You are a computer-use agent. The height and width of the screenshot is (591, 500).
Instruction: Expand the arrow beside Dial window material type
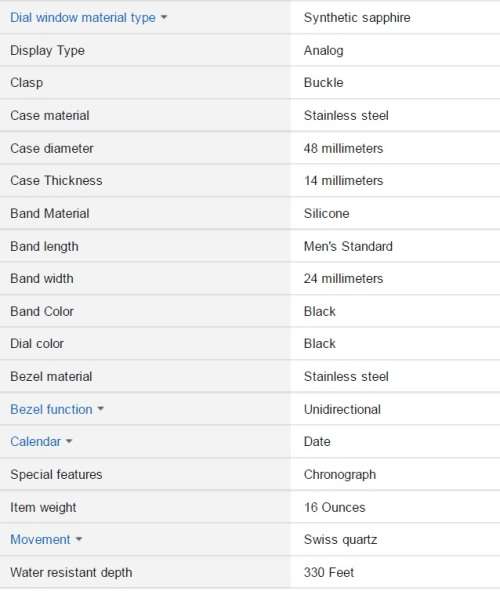click(x=164, y=17)
